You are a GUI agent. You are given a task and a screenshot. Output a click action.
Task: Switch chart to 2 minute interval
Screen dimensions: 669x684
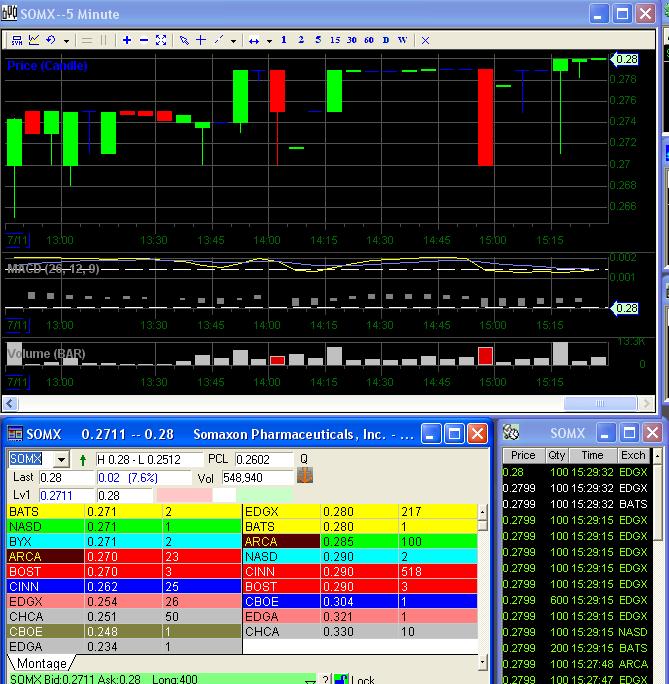pyautogui.click(x=301, y=40)
